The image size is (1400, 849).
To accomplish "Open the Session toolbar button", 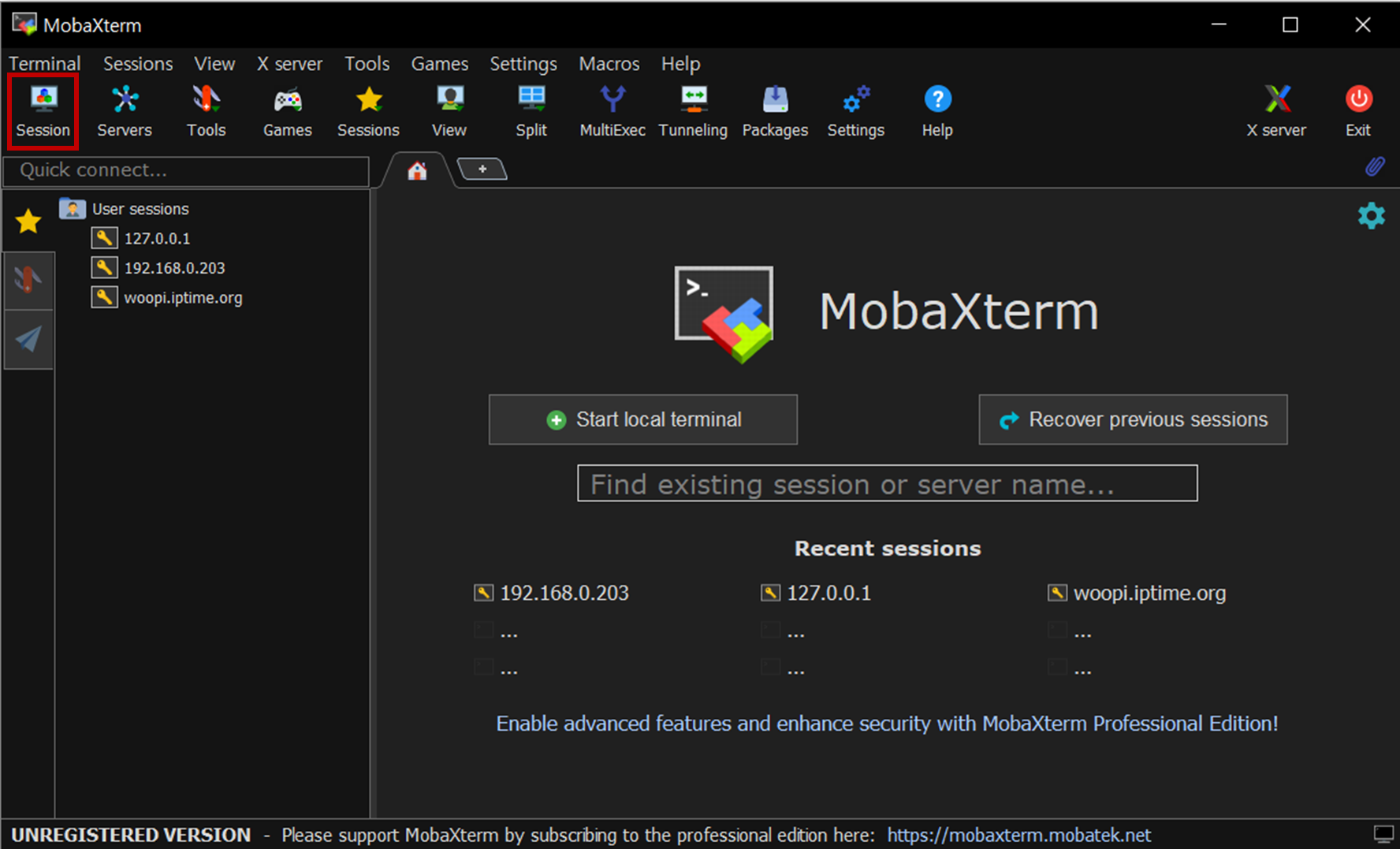I will point(43,111).
